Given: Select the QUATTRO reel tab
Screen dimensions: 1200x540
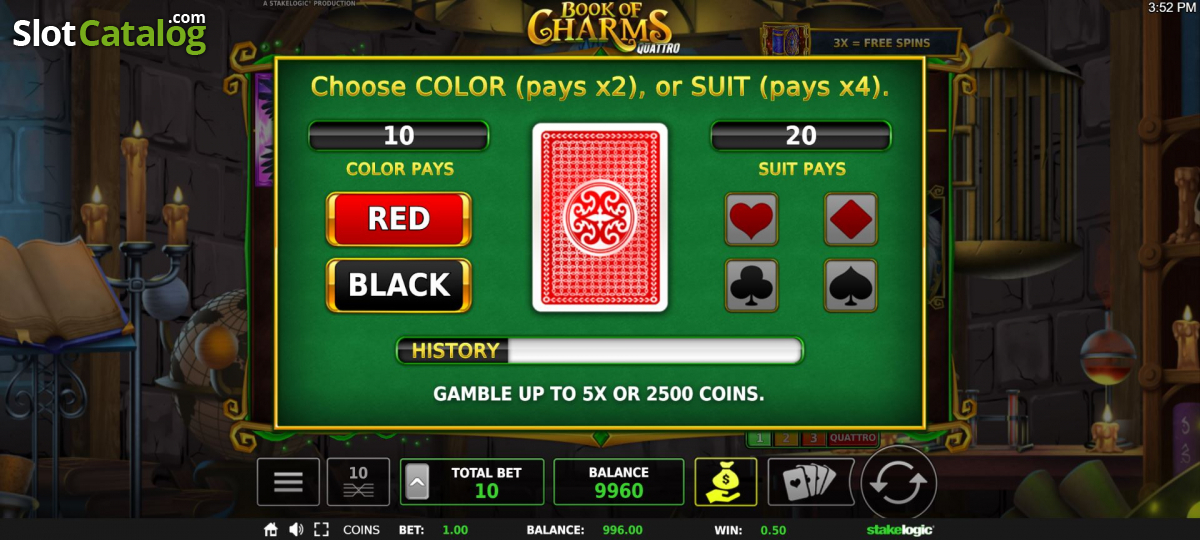Looking at the screenshot, I should tap(853, 438).
